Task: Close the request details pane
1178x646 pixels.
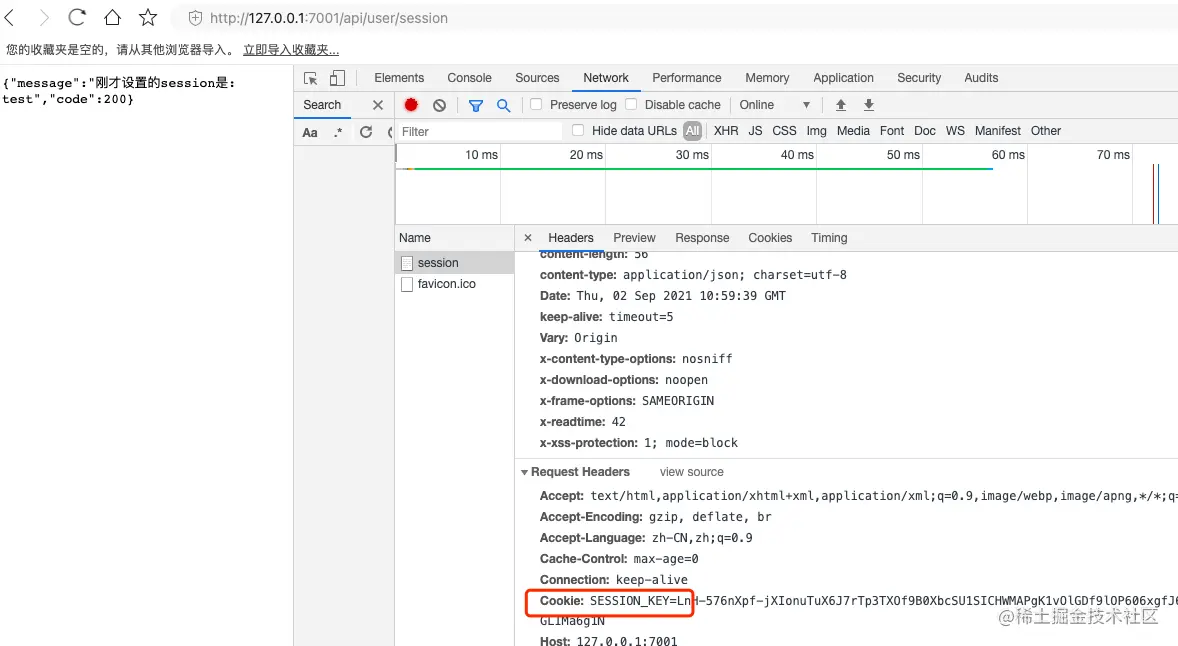Action: [527, 237]
